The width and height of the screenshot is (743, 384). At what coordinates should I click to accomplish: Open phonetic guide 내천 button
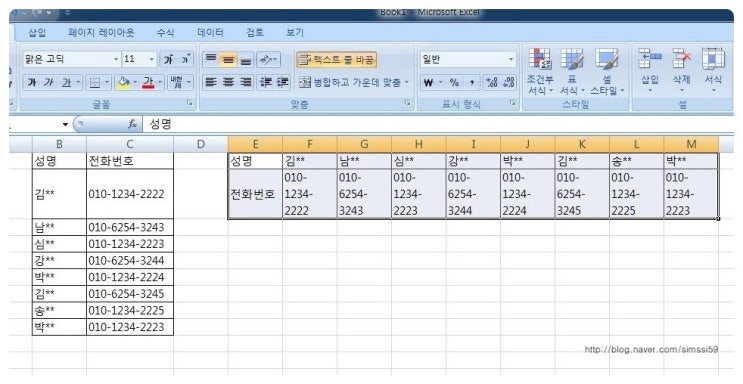(180, 82)
